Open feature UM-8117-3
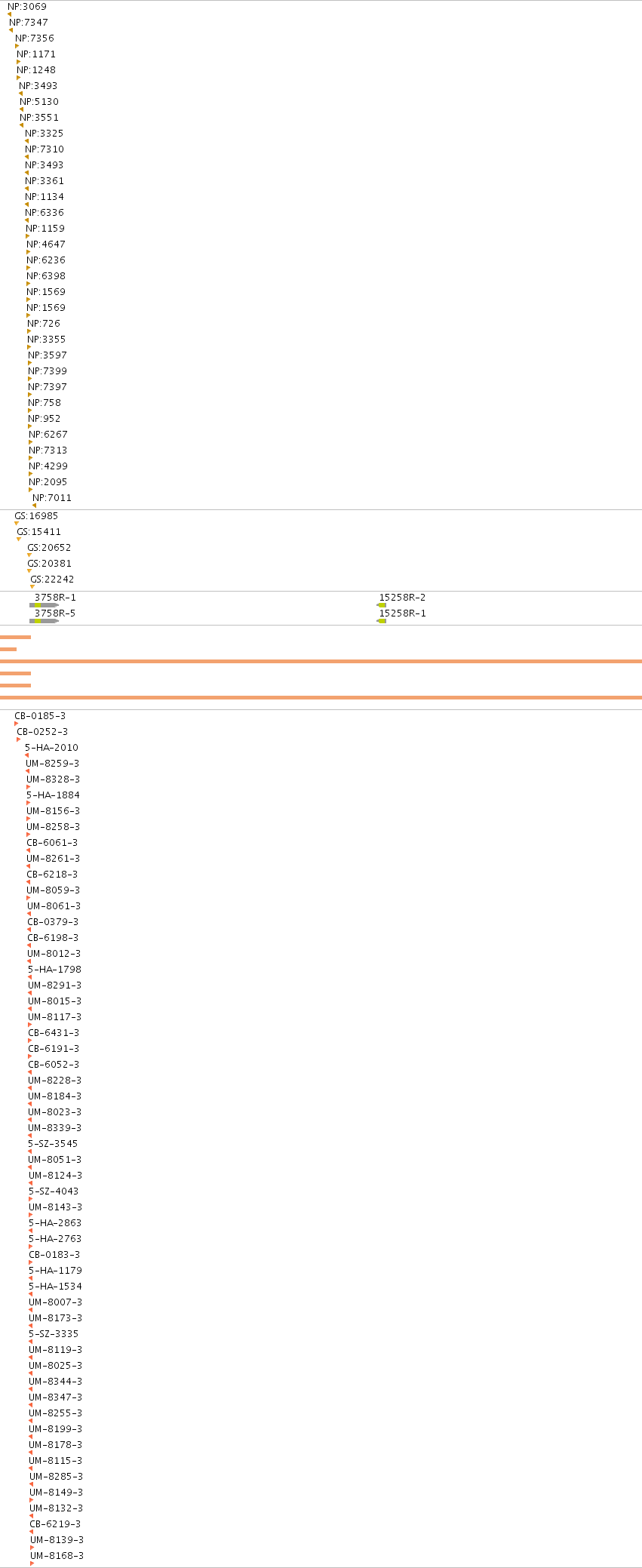The width and height of the screenshot is (642, 1568). (x=55, y=1017)
